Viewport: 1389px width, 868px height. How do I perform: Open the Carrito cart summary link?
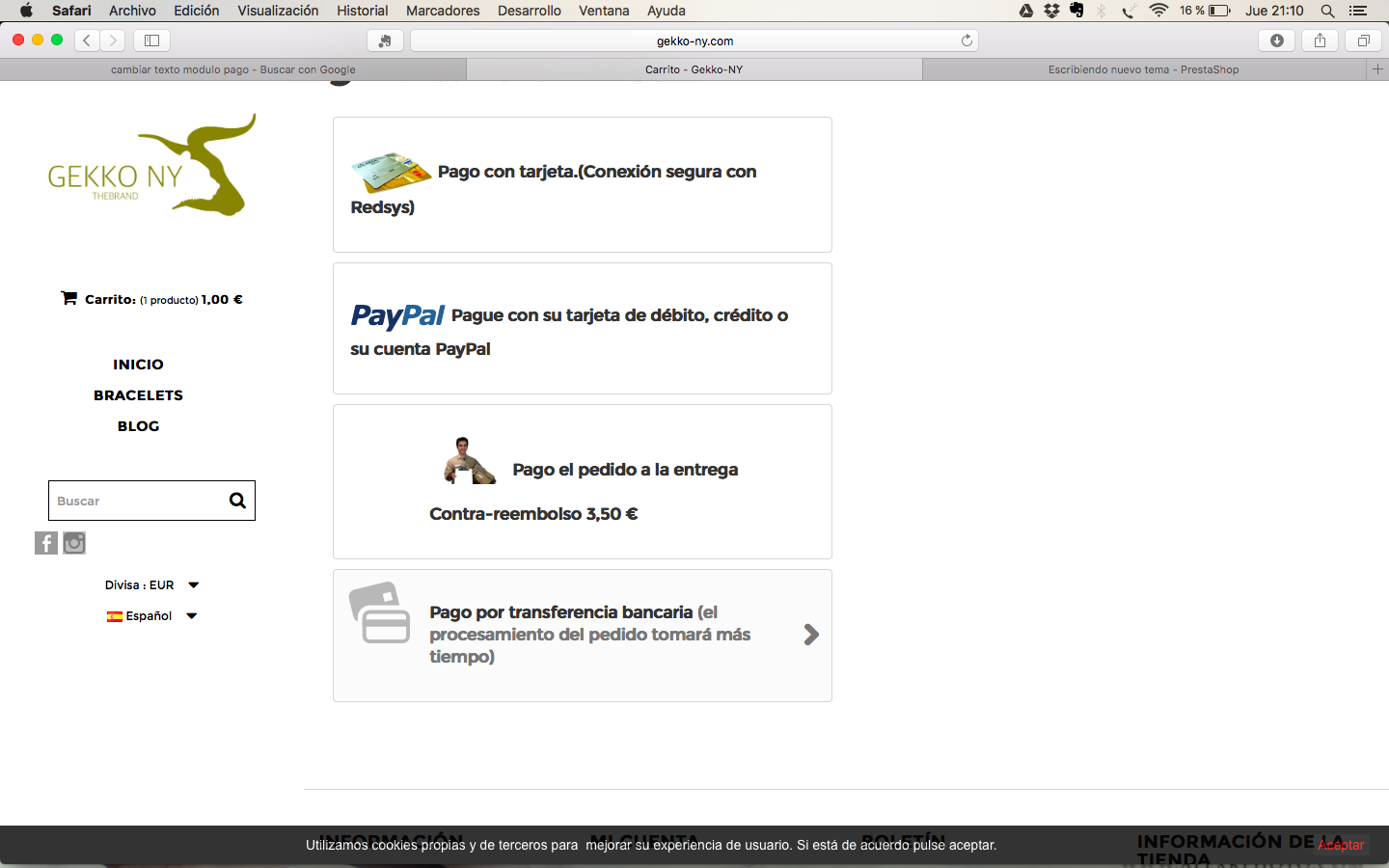151,299
